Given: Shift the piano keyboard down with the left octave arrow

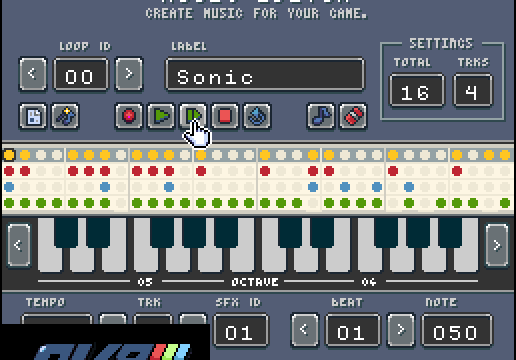Looking at the screenshot, I should pyautogui.click(x=19, y=246).
